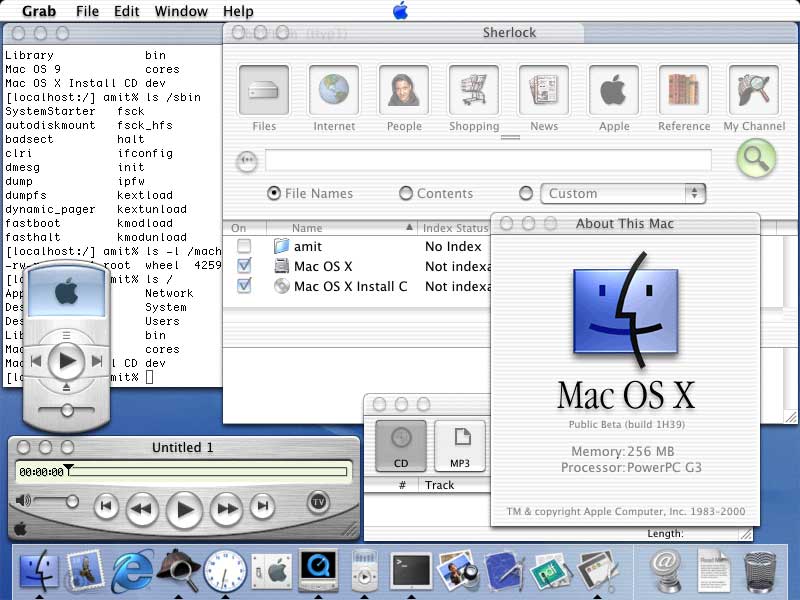The image size is (800, 600).
Task: Sort list by the Name column header
Action: (x=340, y=228)
